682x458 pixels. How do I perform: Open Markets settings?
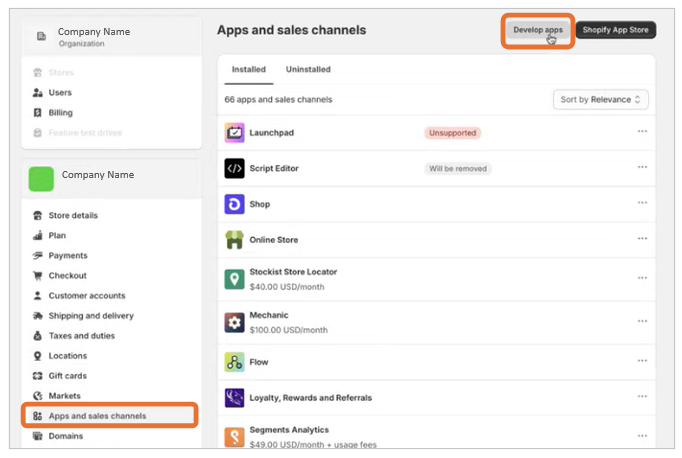point(64,395)
